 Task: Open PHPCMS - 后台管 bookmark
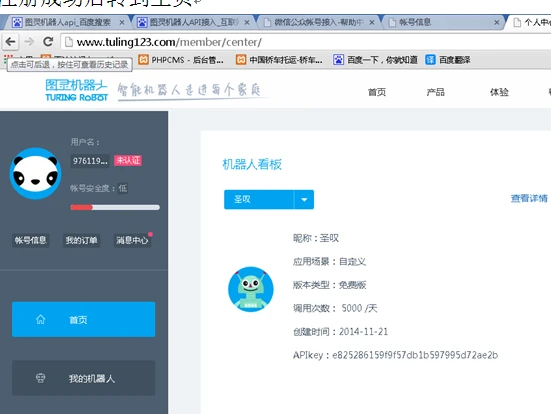(181, 60)
